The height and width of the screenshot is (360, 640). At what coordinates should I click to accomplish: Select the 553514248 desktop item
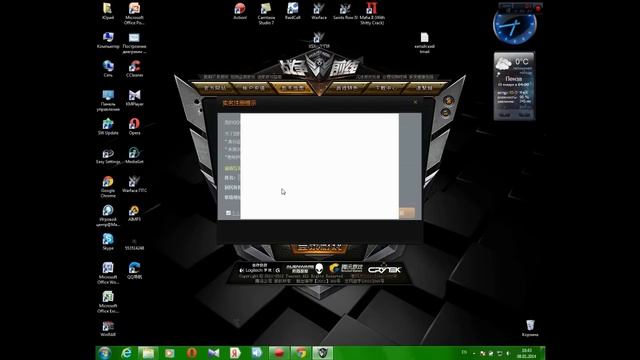pos(134,244)
